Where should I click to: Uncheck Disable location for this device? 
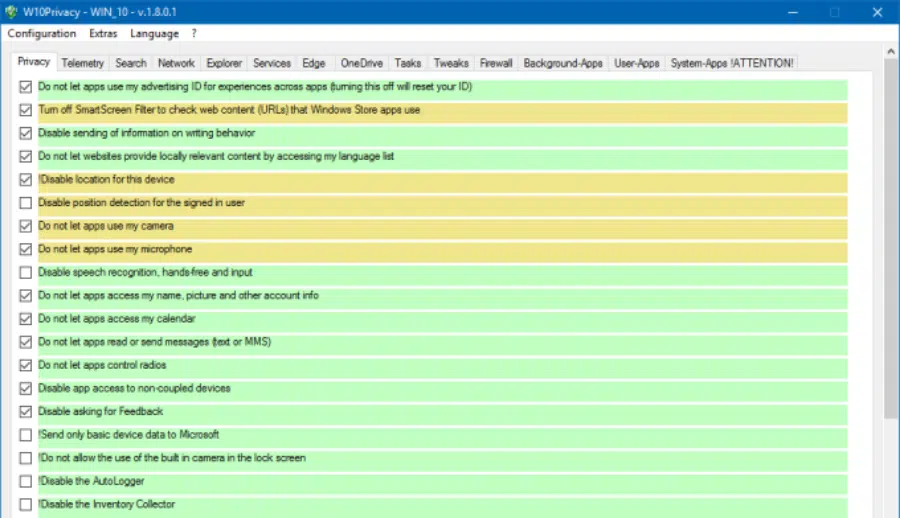pos(25,180)
